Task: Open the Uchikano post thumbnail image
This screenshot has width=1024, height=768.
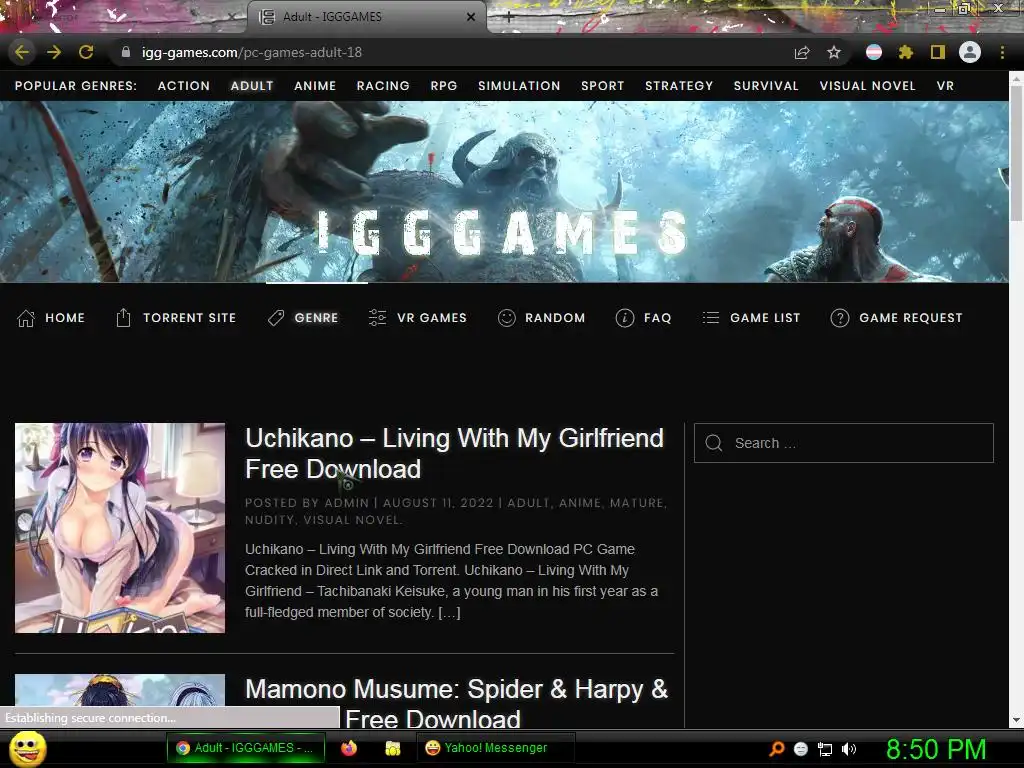Action: pyautogui.click(x=120, y=528)
